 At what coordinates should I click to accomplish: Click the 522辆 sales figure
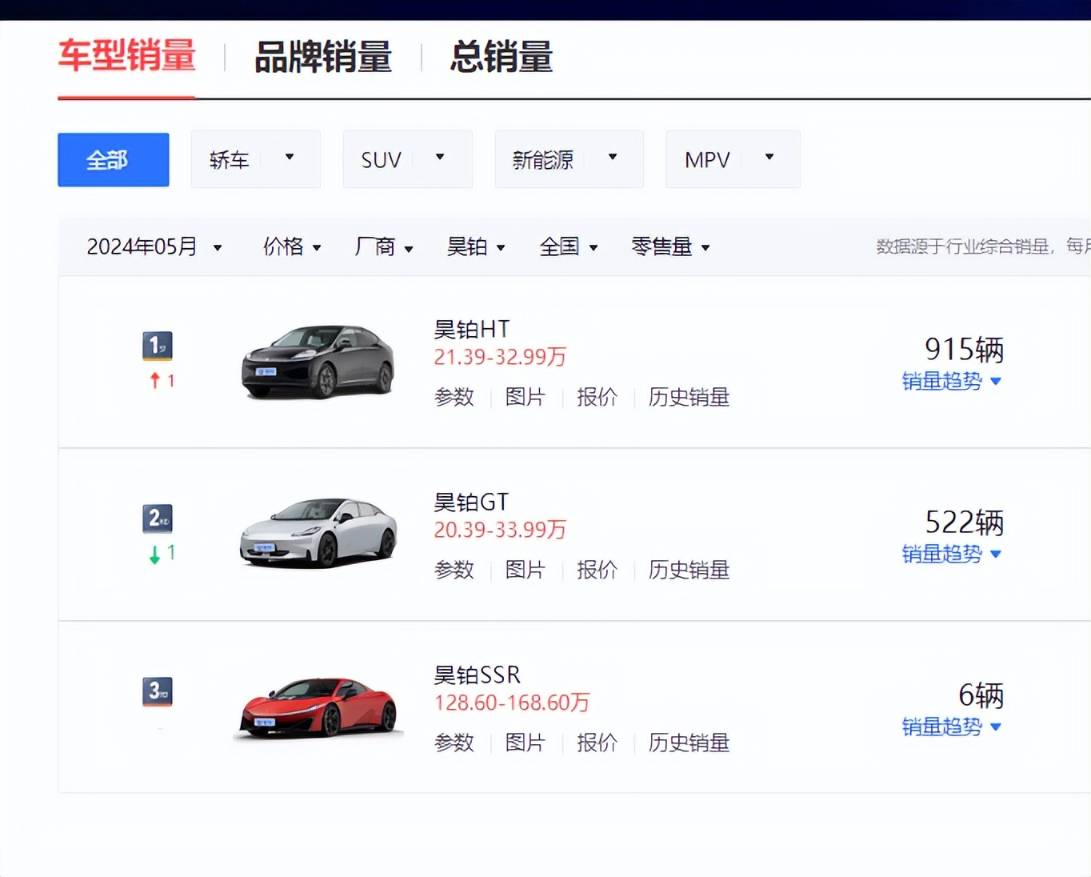pyautogui.click(x=964, y=522)
